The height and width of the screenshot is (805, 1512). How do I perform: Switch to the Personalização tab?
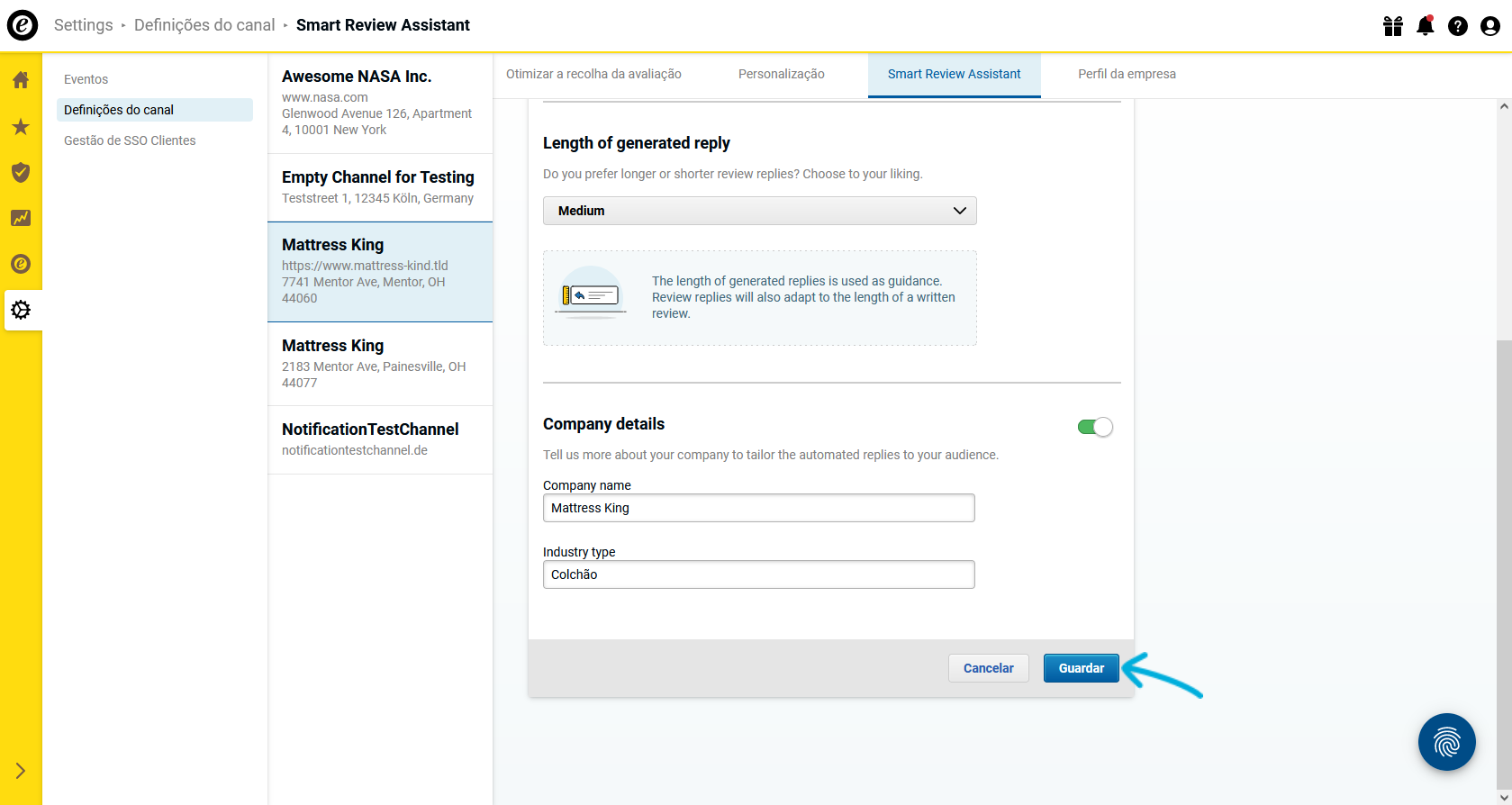pos(781,74)
